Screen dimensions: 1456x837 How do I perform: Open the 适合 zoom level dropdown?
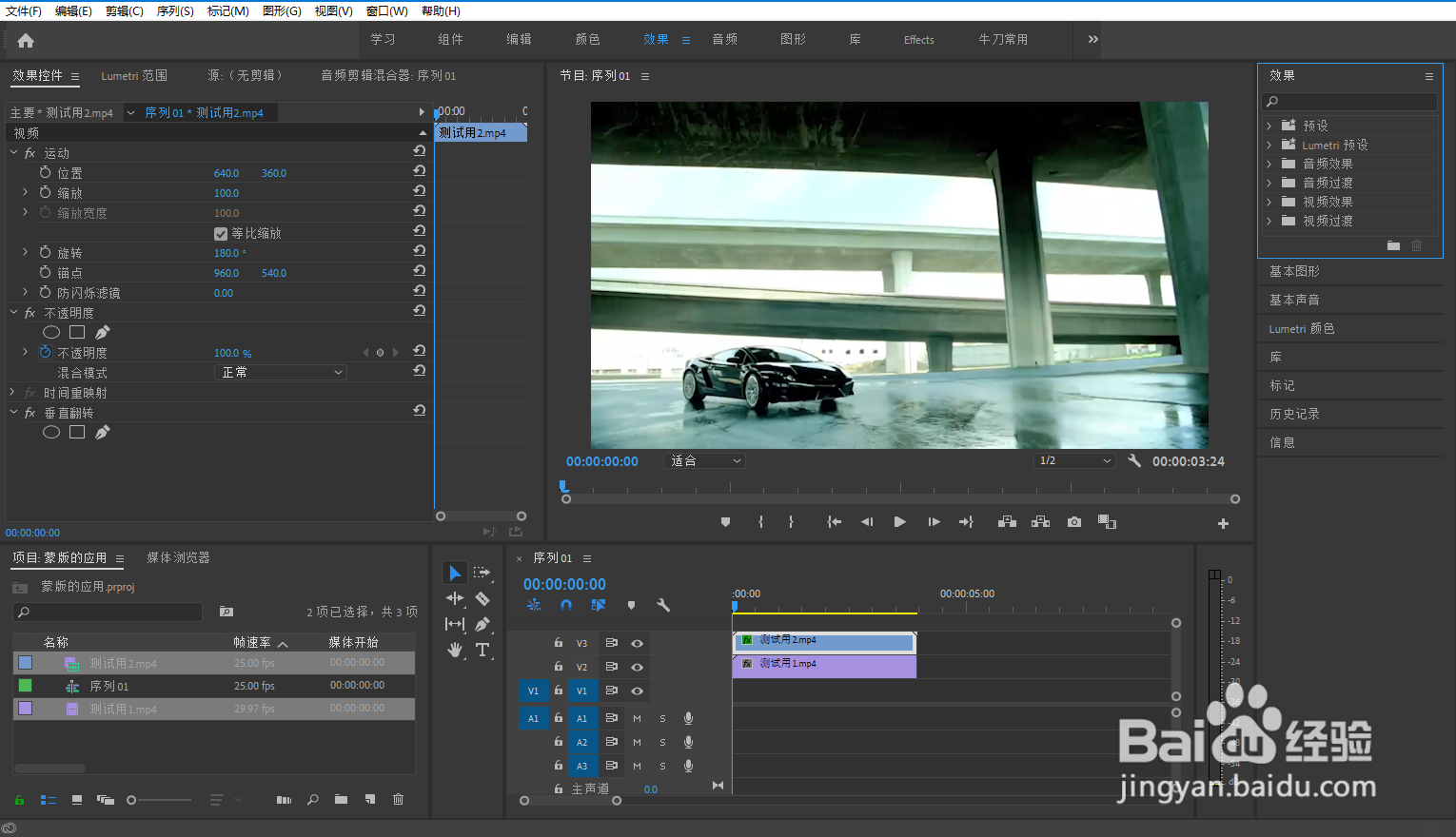click(705, 460)
